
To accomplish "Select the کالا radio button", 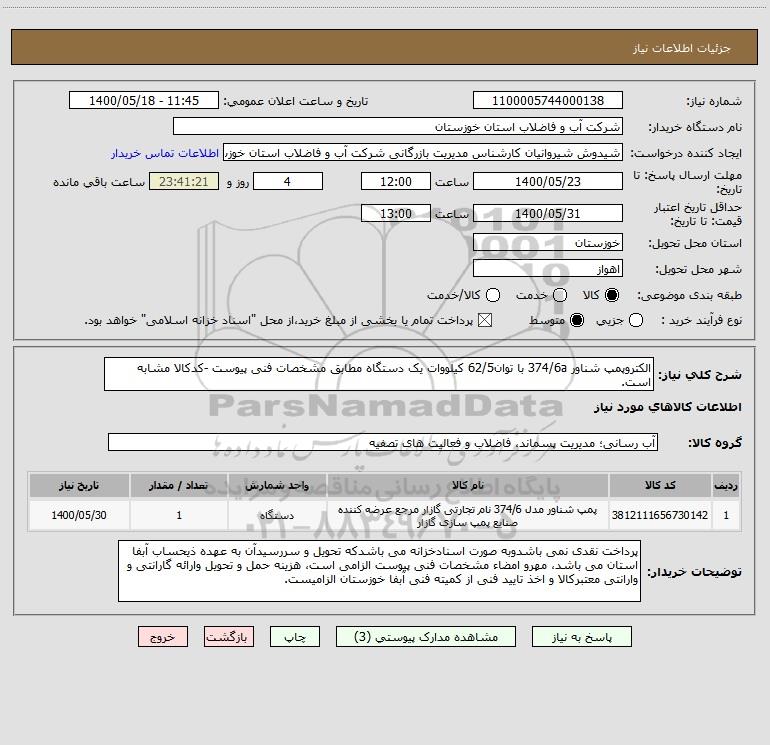I will coord(612,295).
